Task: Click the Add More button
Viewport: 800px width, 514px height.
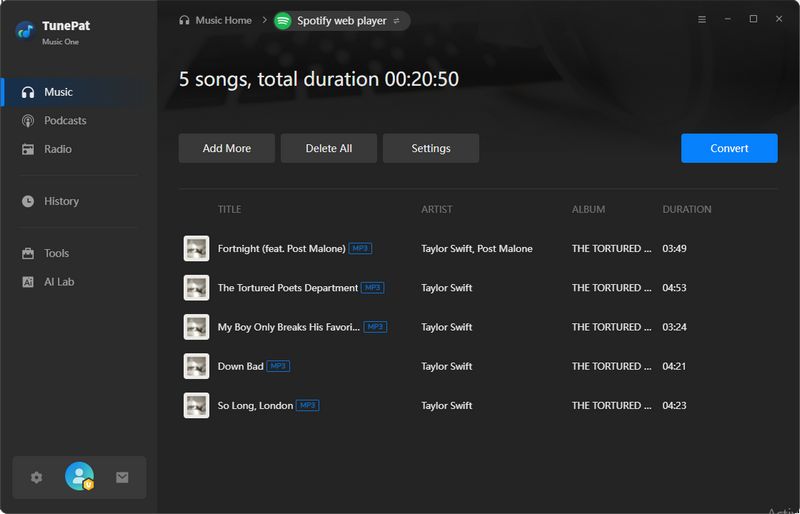Action: coord(226,148)
